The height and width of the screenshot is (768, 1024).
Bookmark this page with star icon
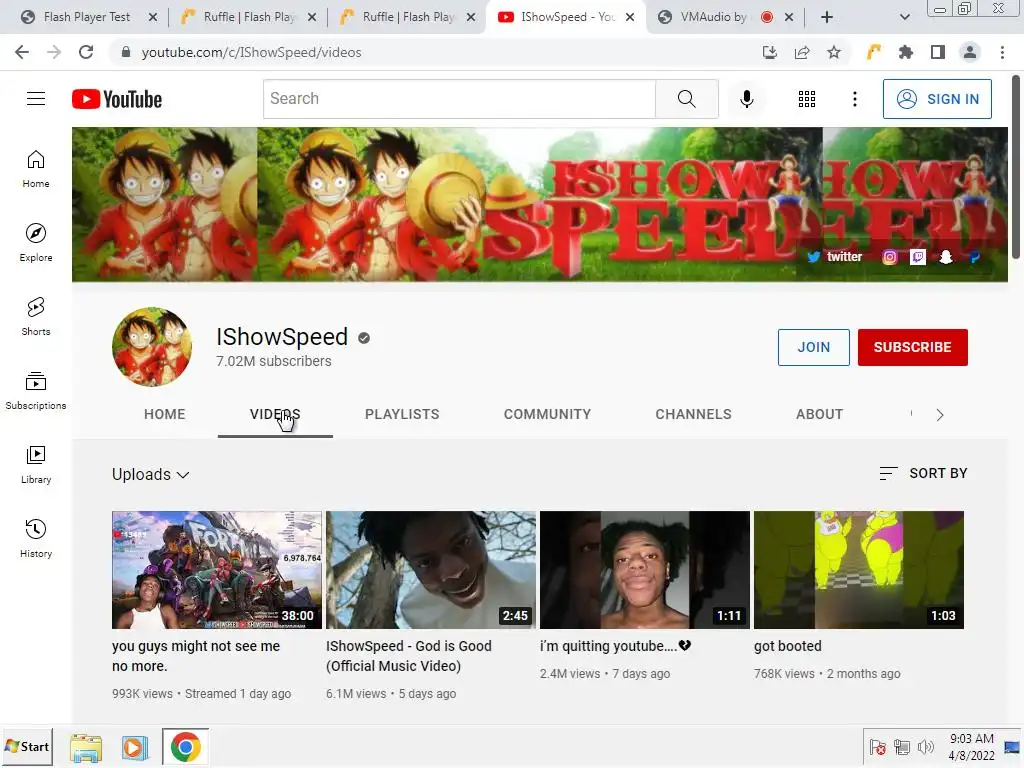point(834,52)
